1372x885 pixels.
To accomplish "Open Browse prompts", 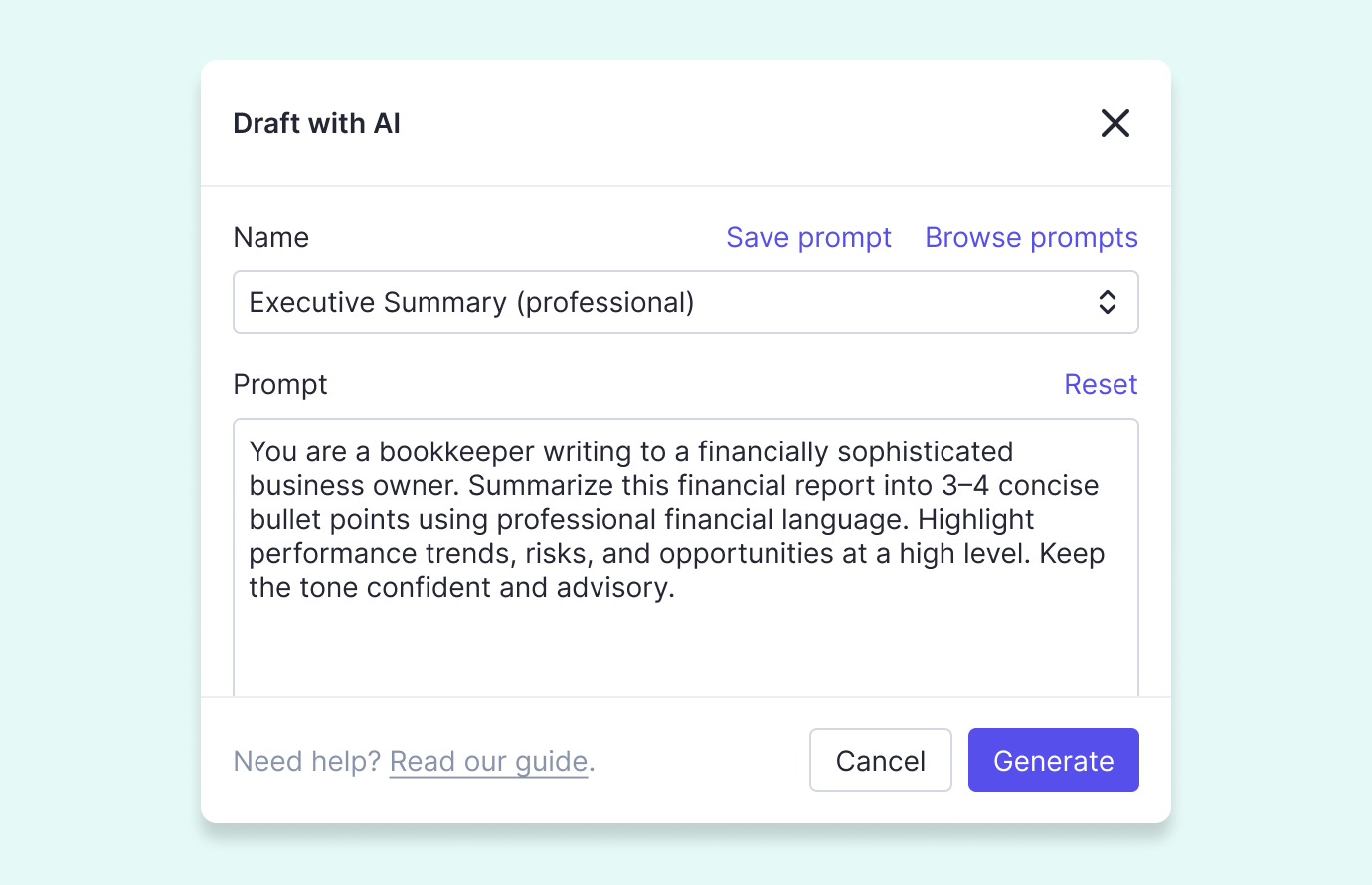I will pyautogui.click(x=1031, y=237).
